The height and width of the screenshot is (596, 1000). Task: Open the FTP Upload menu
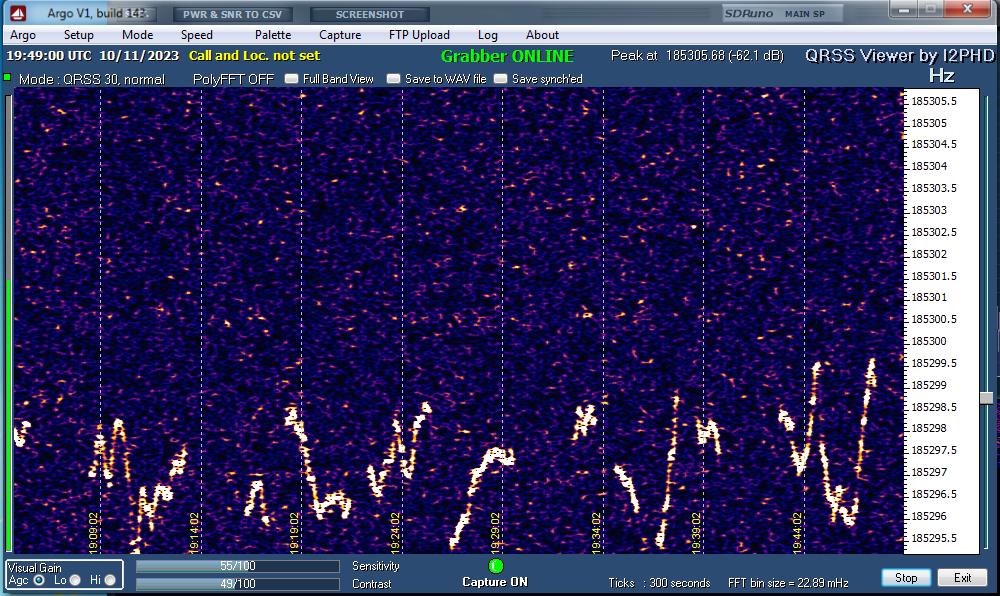coord(419,35)
